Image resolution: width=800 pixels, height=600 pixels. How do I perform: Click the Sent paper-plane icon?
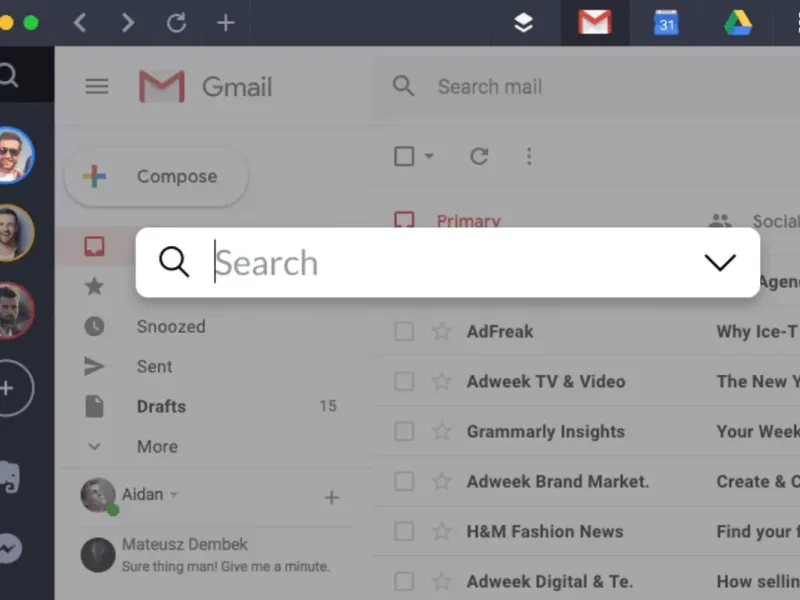pos(94,366)
